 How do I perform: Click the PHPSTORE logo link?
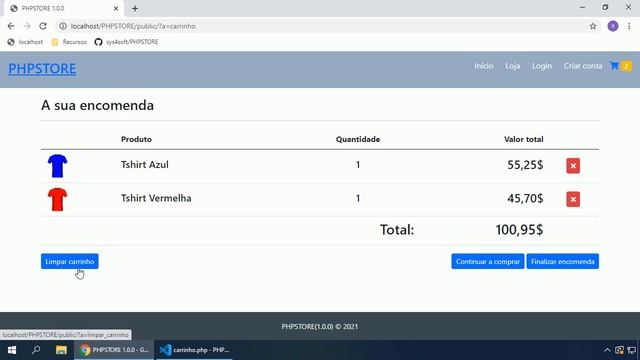click(42, 69)
